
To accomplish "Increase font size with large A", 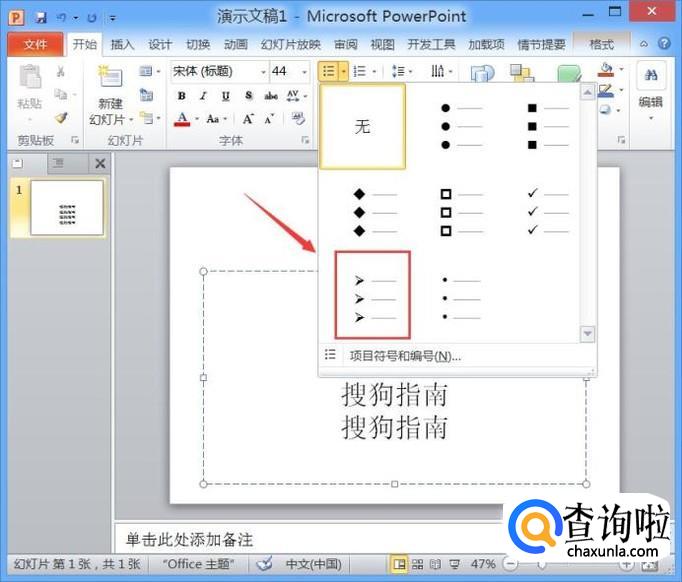I will coord(248,119).
